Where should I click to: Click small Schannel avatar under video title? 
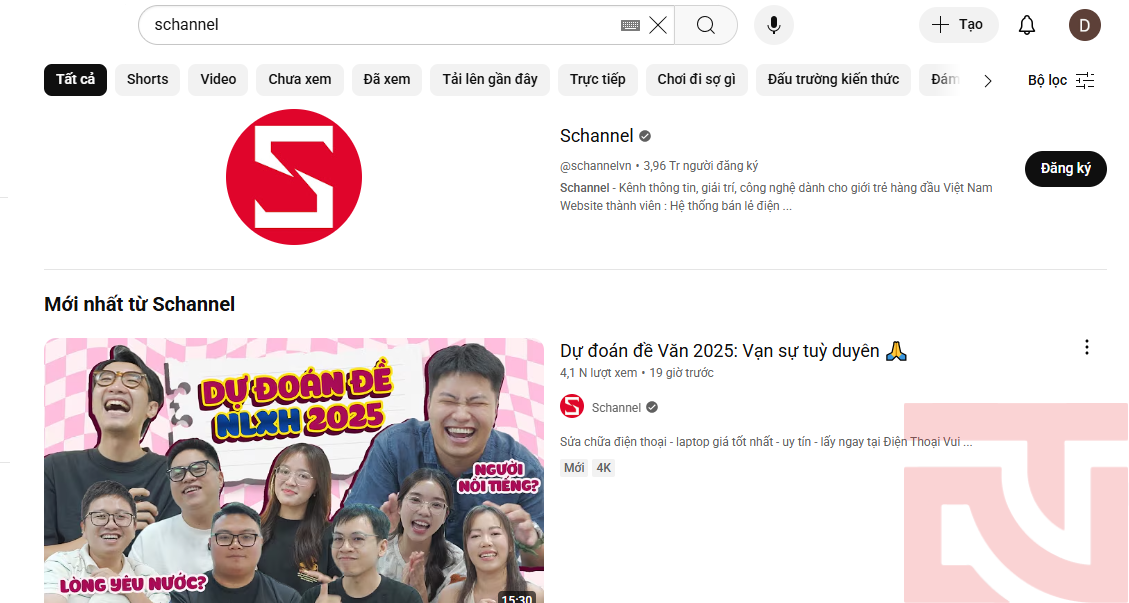point(572,406)
